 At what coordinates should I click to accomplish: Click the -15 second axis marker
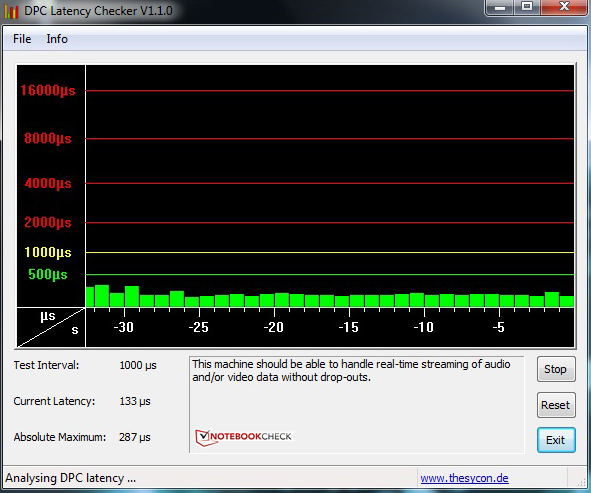349,327
